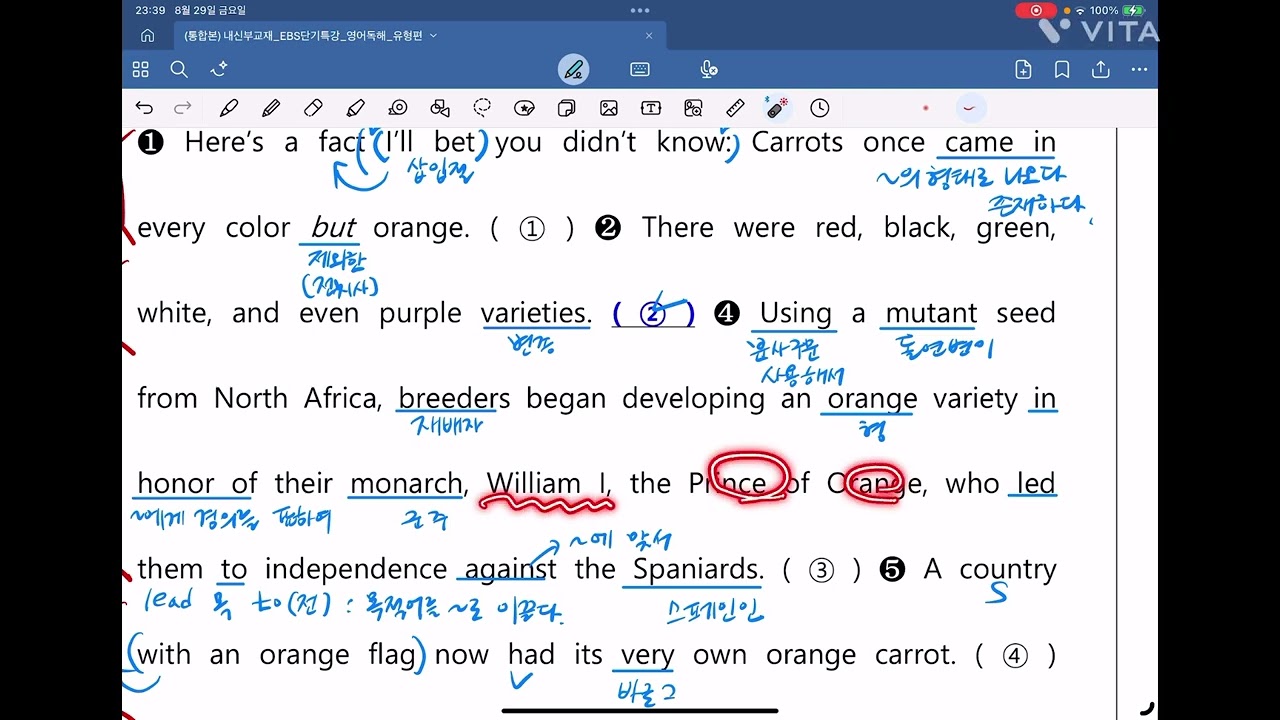The height and width of the screenshot is (720, 1280).
Task: Click the word "mutant" in the passage
Action: click(931, 313)
